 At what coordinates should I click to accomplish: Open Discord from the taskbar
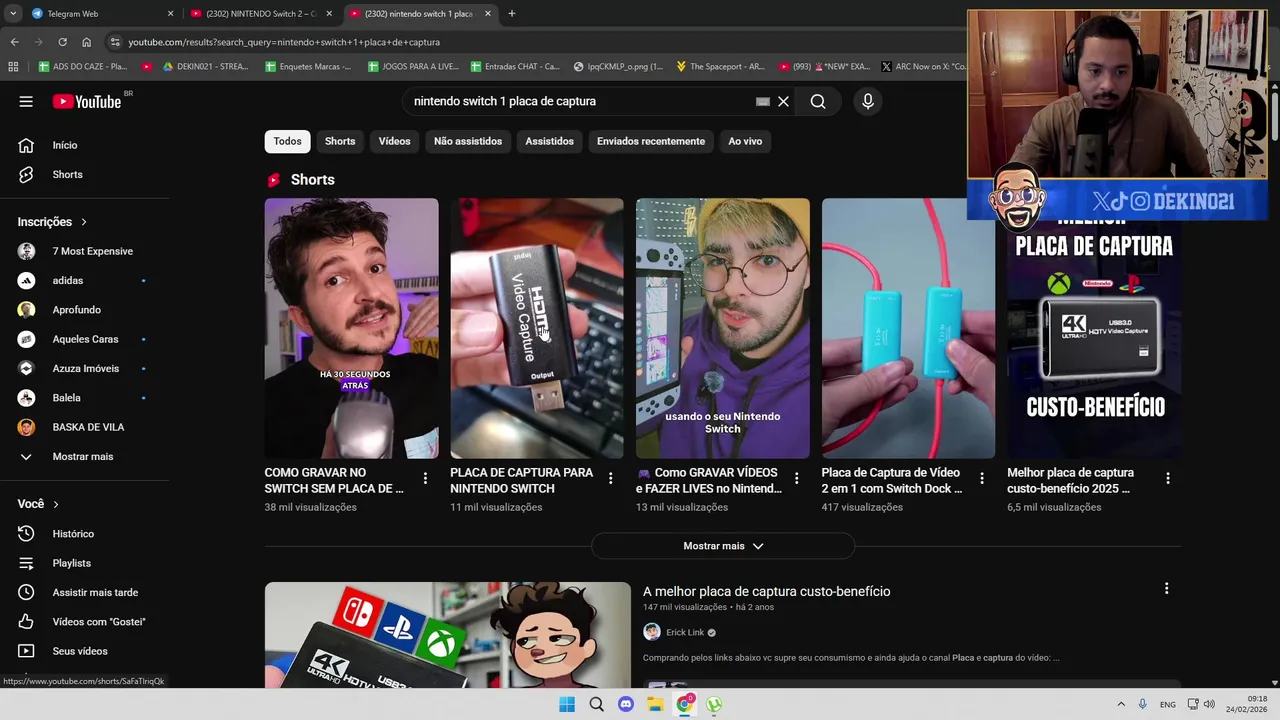pyautogui.click(x=626, y=704)
